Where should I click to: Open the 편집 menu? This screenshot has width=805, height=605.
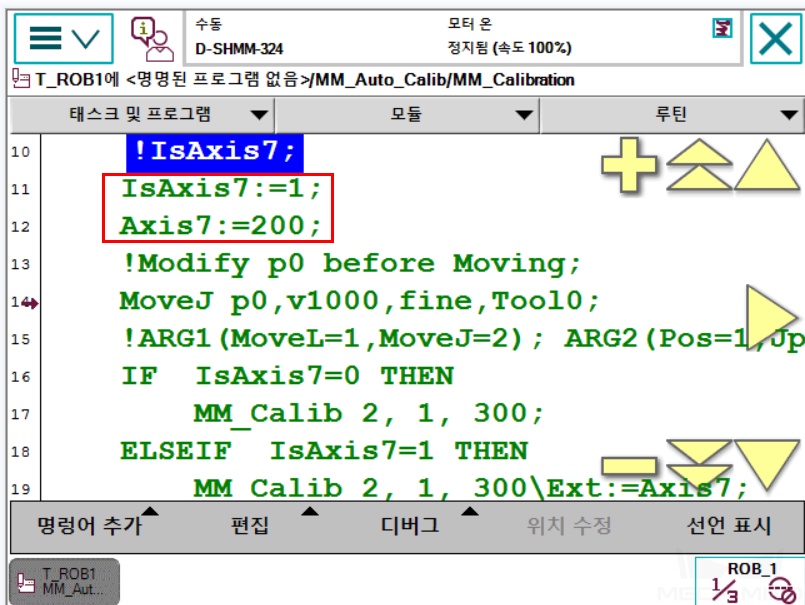[250, 525]
